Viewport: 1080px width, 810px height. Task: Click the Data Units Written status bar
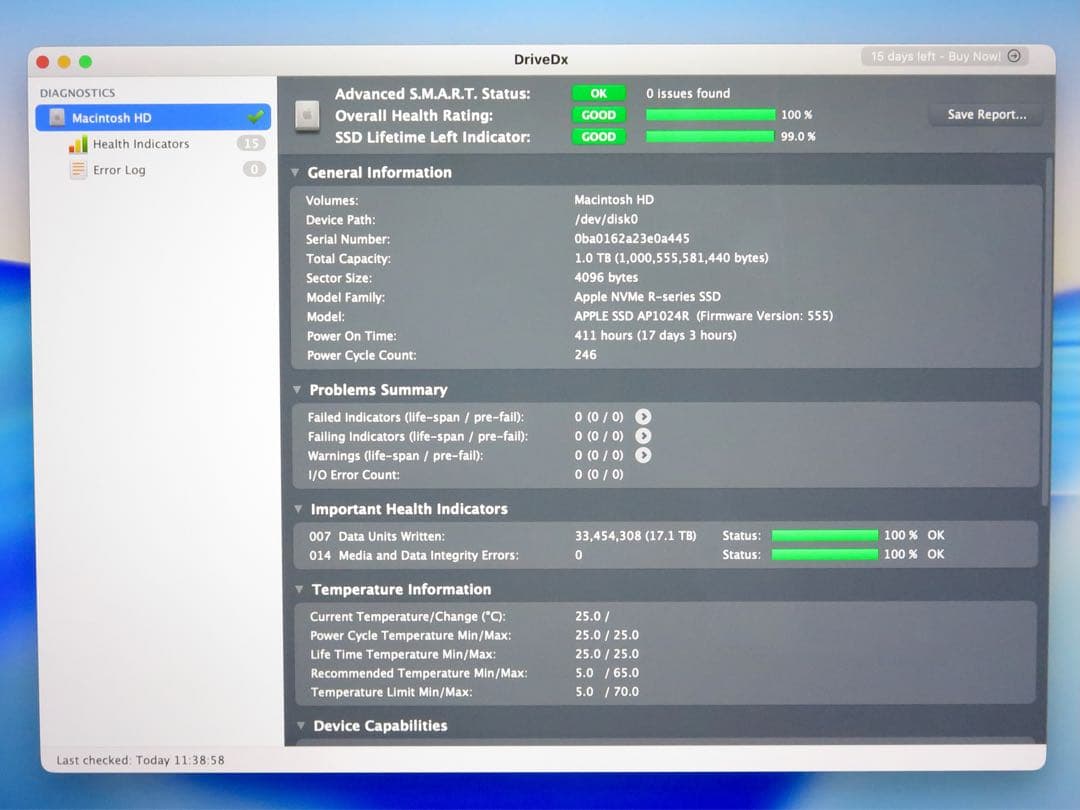pos(824,536)
